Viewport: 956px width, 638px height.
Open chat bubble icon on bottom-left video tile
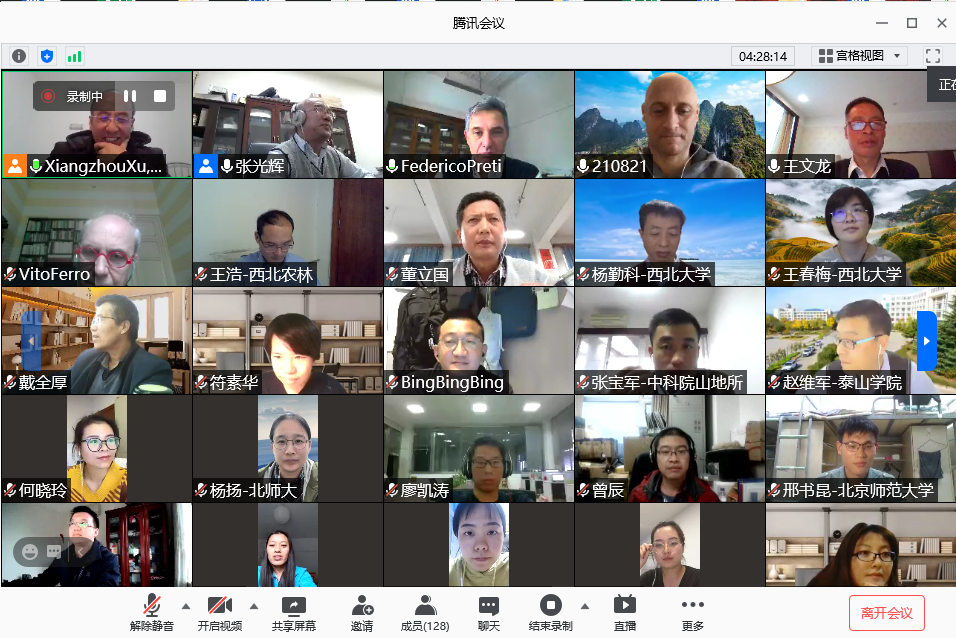coord(54,552)
